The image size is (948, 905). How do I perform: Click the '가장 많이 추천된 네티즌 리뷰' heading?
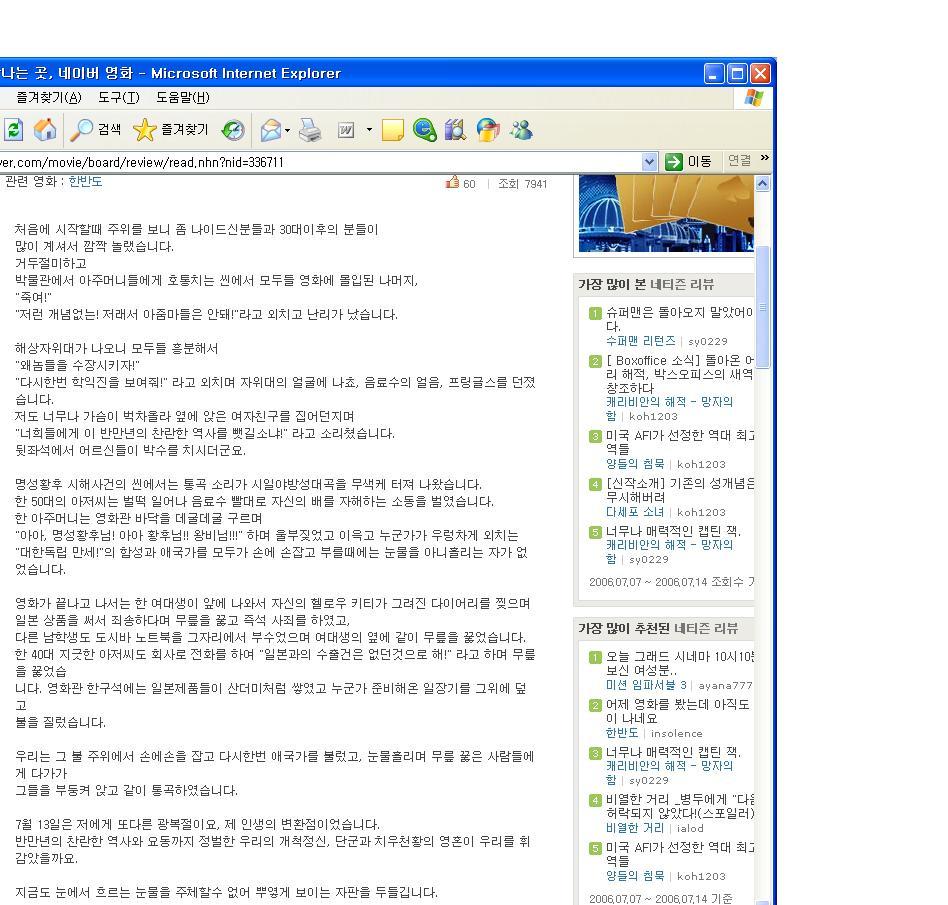tap(658, 629)
